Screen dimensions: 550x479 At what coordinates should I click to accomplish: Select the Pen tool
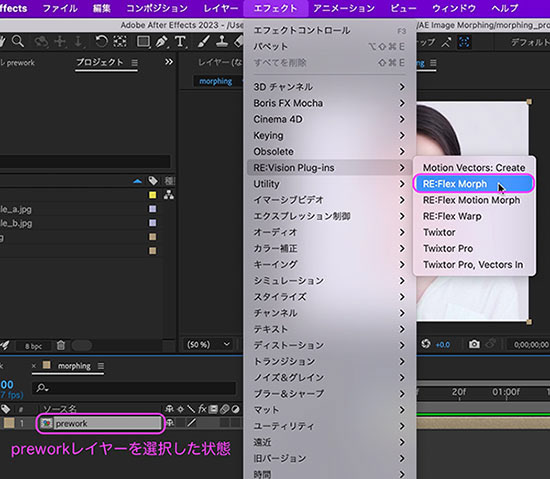pyautogui.click(x=161, y=42)
